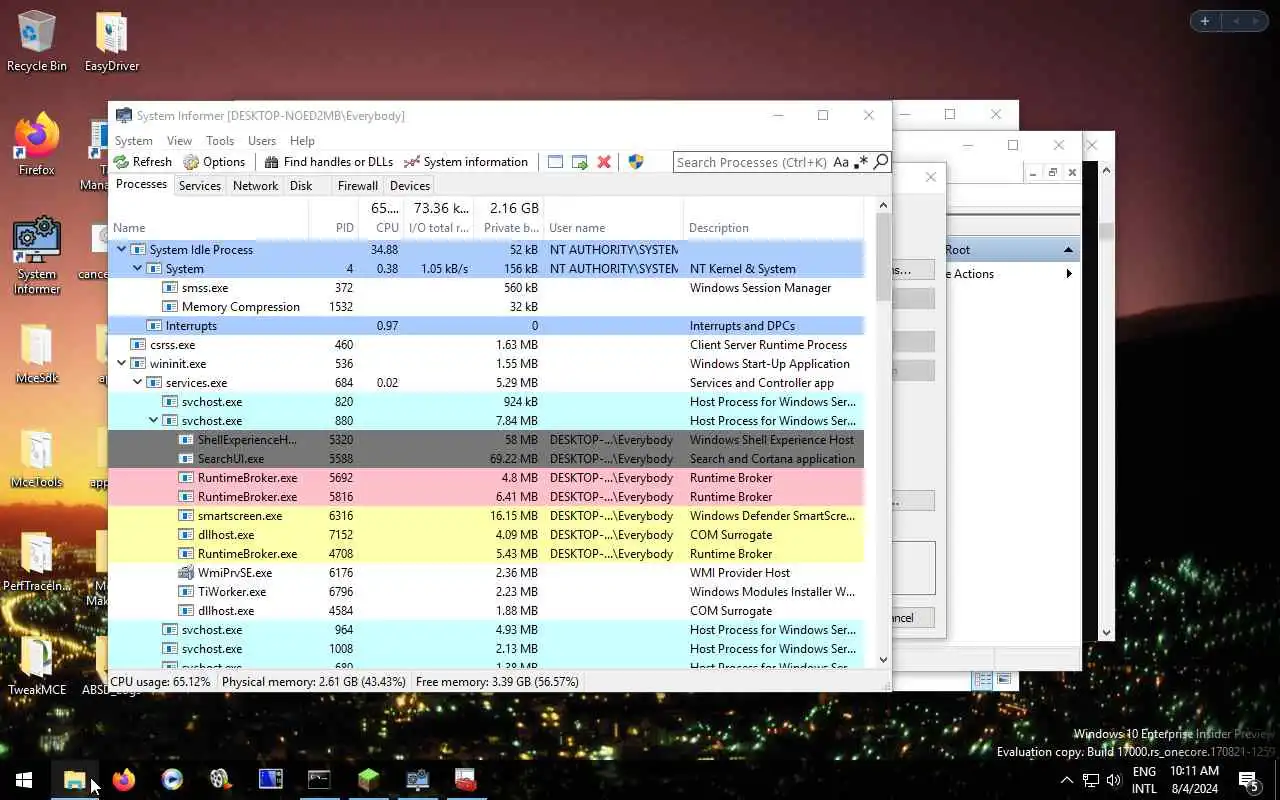The height and width of the screenshot is (800, 1280).
Task: Toggle the Aa case-sensitive search option
Action: [x=841, y=162]
